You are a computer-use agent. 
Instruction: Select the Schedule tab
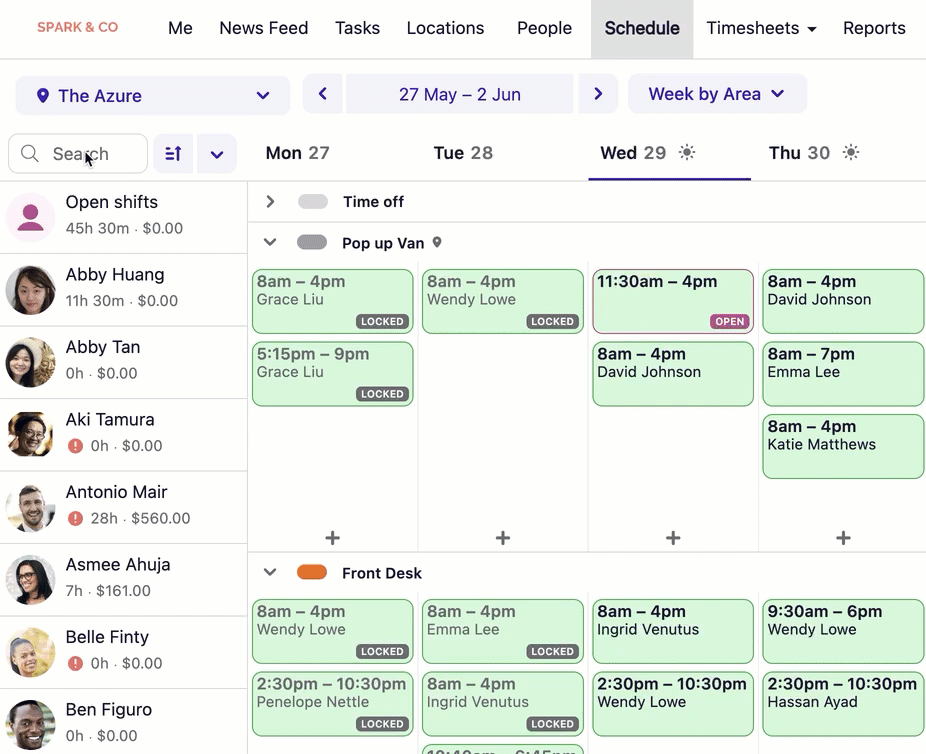tap(642, 28)
